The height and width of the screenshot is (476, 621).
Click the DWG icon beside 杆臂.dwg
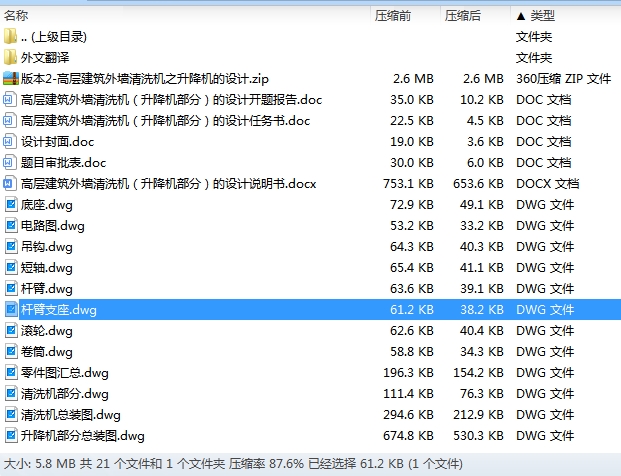pyautogui.click(x=11, y=288)
